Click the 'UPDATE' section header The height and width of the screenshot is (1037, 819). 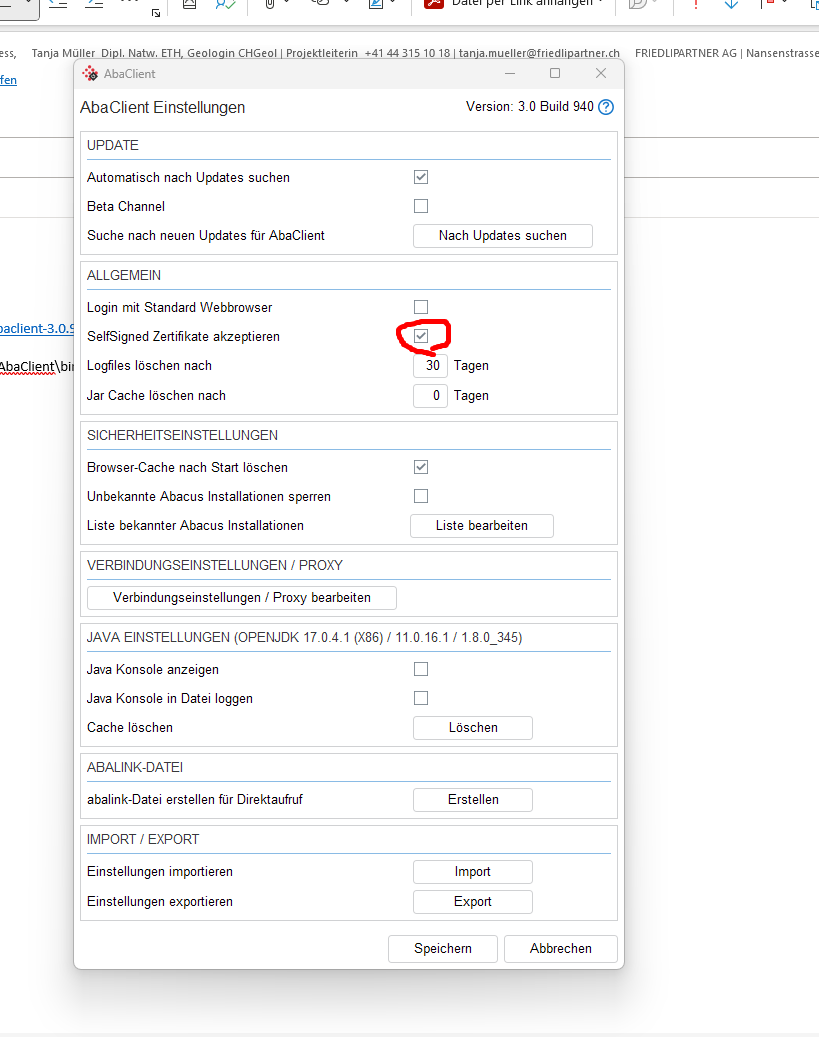tap(113, 145)
